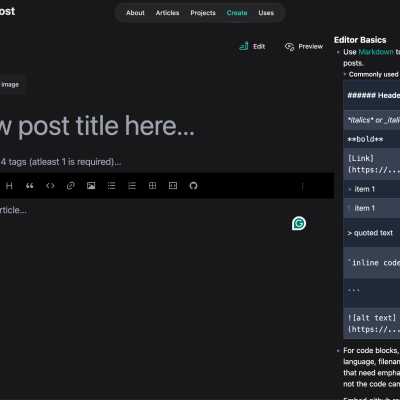Collapse the Commonly used syntax section
400x400 pixels.
pos(372,74)
